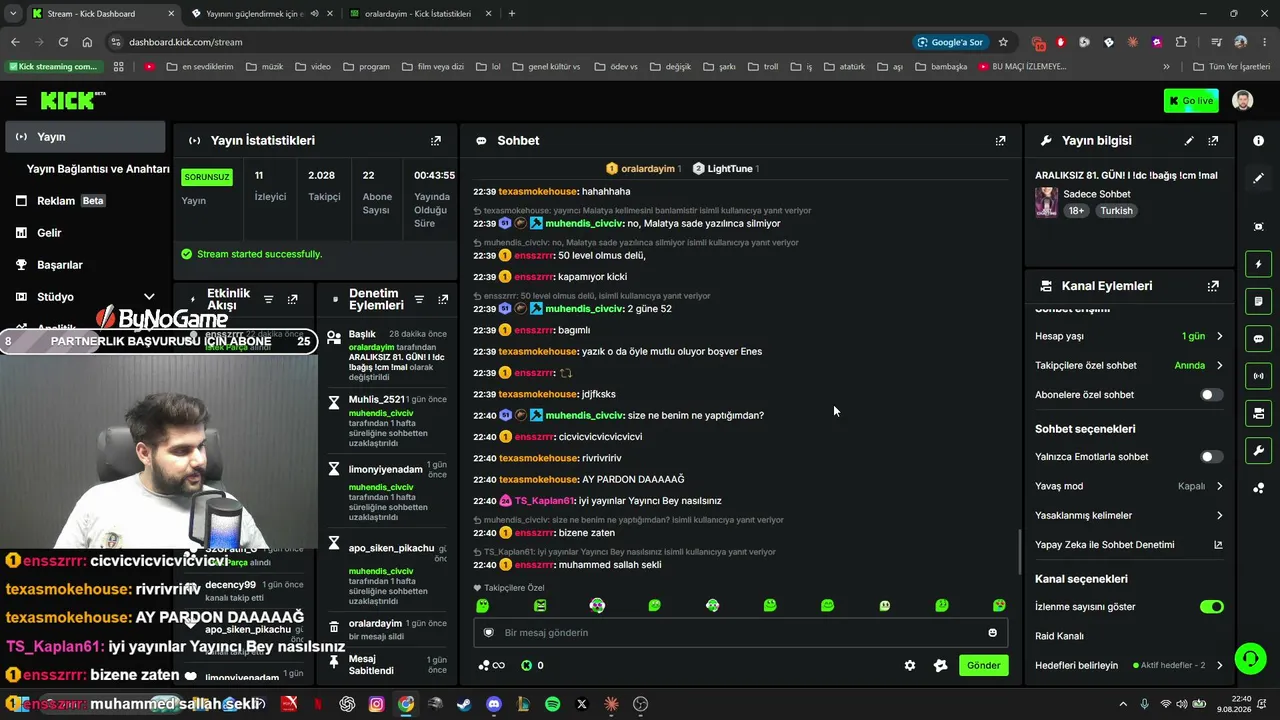Reload the page in the browser
The image size is (1280, 720).
click(63, 42)
